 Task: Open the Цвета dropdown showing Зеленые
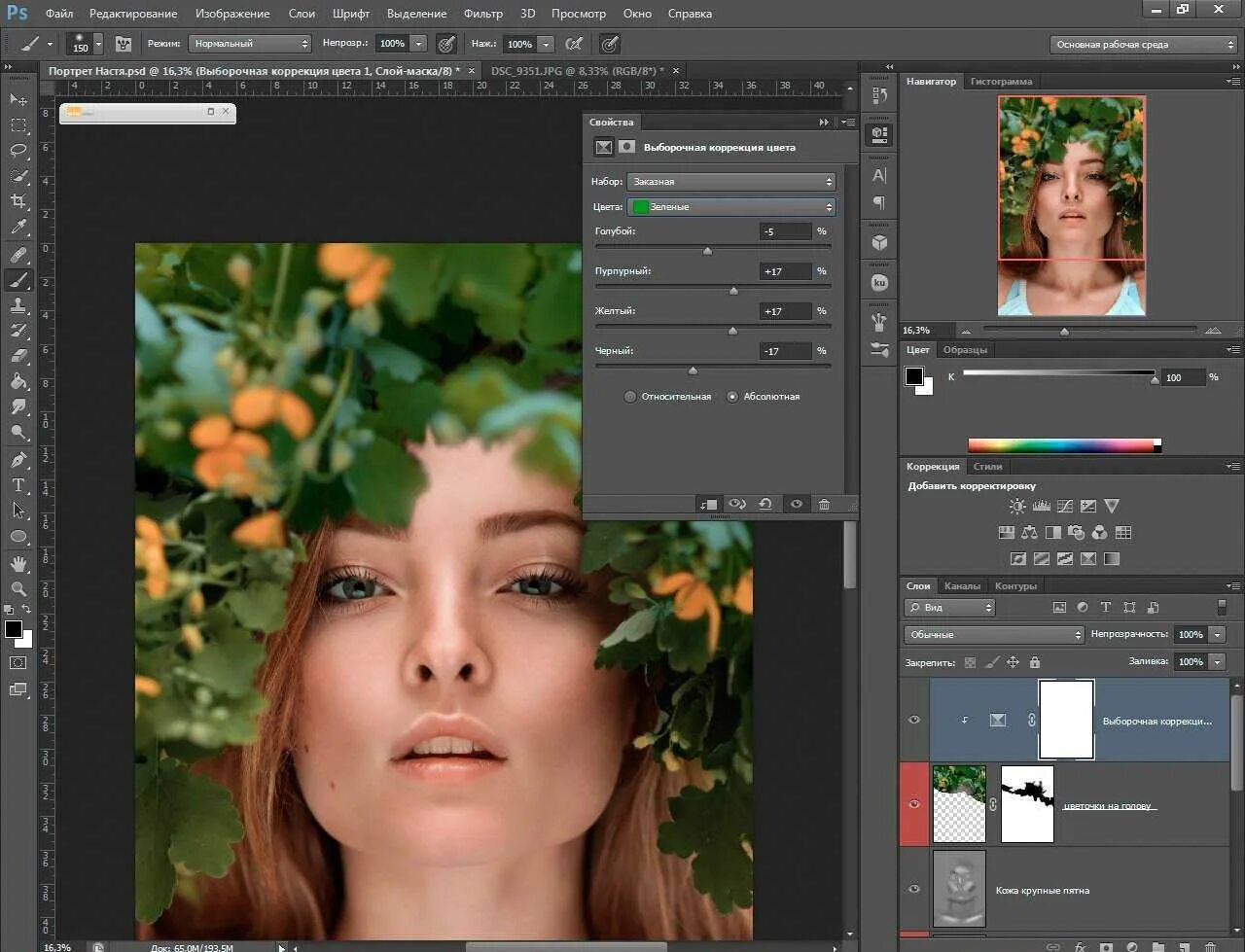(x=731, y=207)
